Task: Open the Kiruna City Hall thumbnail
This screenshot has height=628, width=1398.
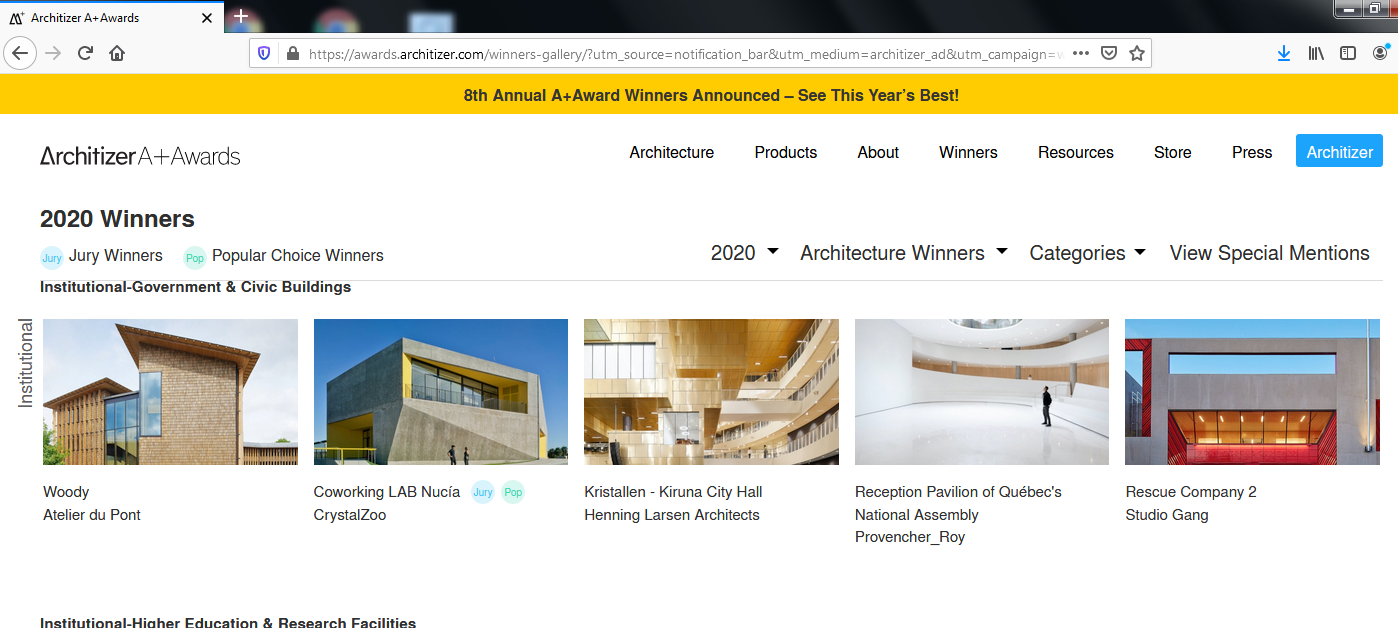Action: 711,392
